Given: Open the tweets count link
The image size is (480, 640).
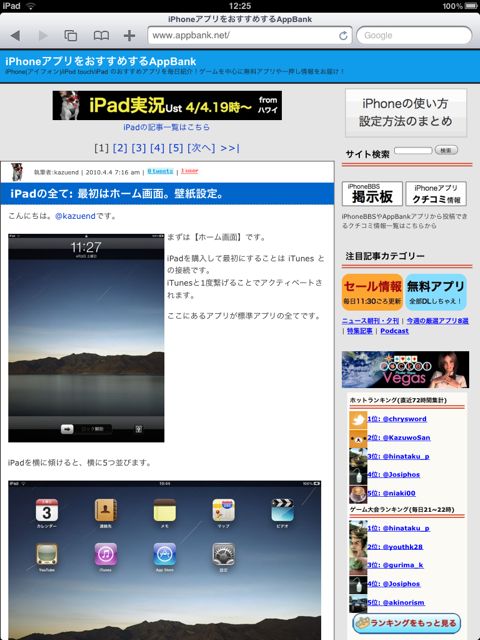Looking at the screenshot, I should (160, 171).
